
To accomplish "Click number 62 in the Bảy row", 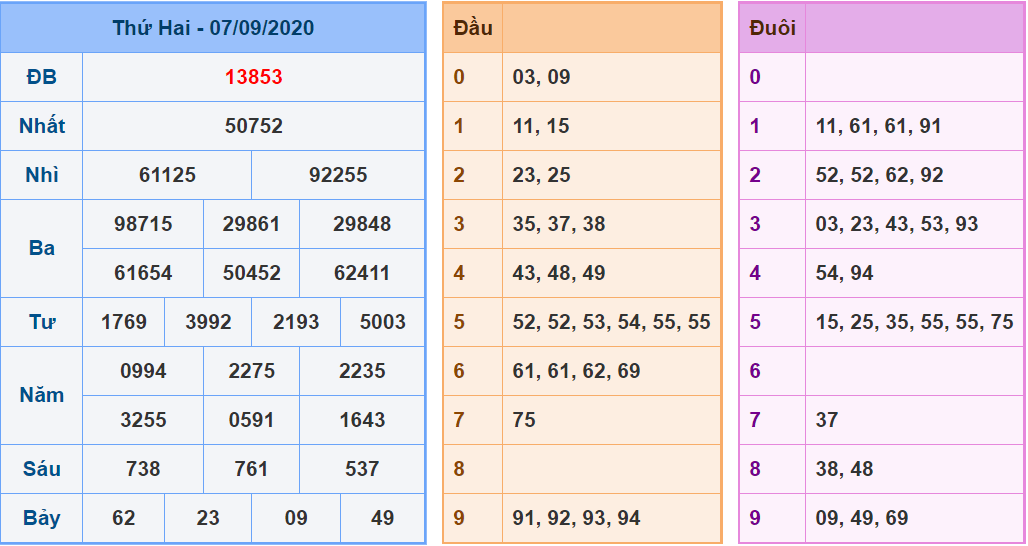I will [x=124, y=518].
